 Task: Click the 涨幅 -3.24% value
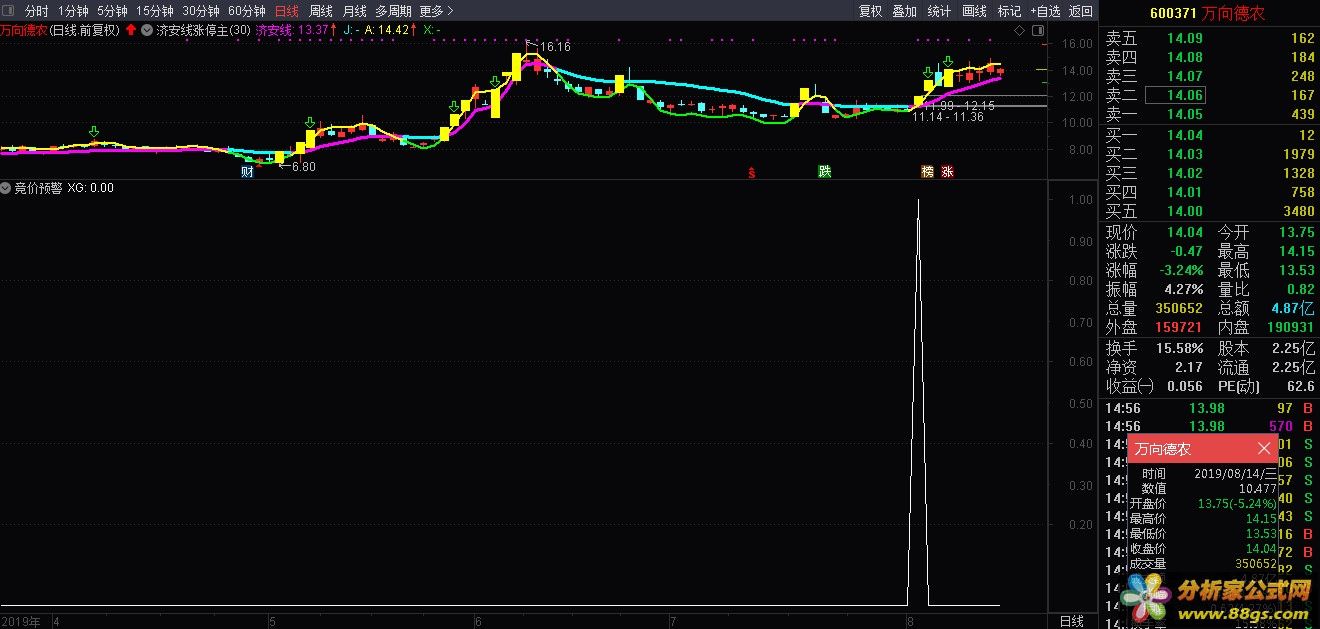click(x=1181, y=270)
